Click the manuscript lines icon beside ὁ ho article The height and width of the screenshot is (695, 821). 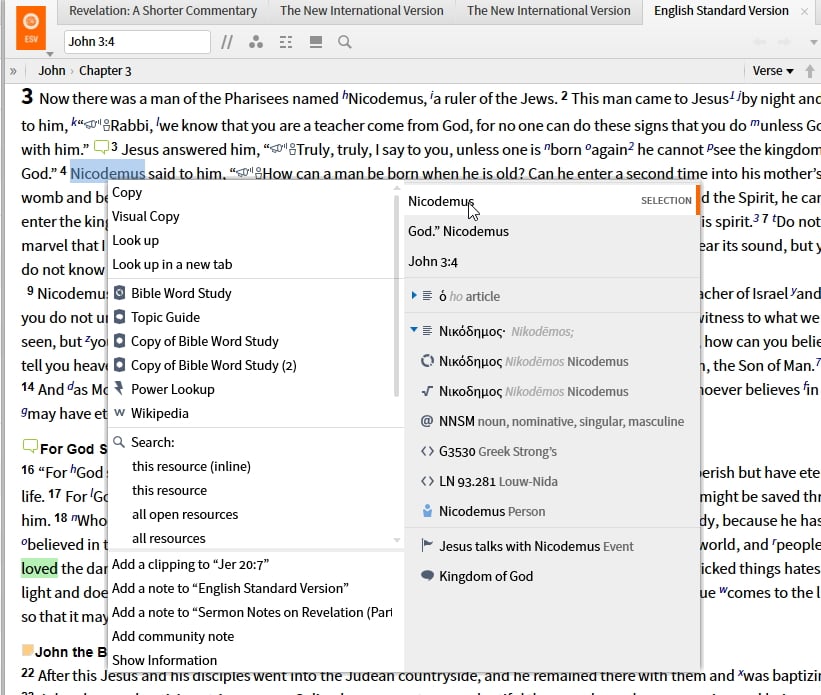click(x=427, y=296)
